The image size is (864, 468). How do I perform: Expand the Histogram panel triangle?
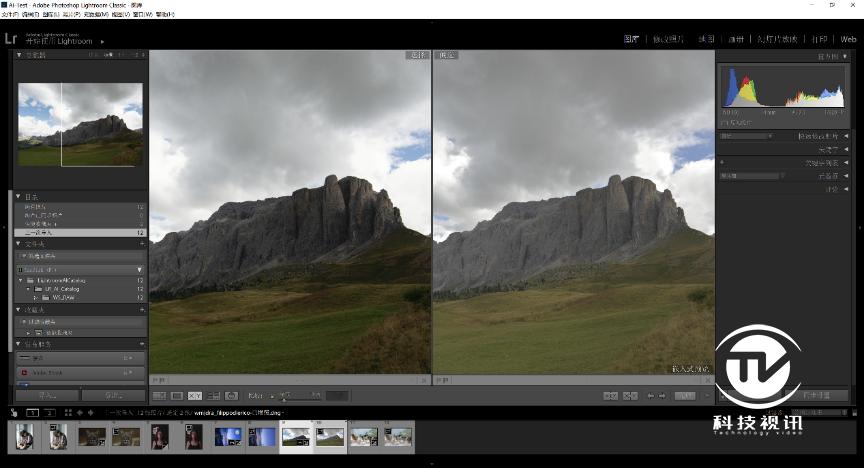pyautogui.click(x=847, y=58)
